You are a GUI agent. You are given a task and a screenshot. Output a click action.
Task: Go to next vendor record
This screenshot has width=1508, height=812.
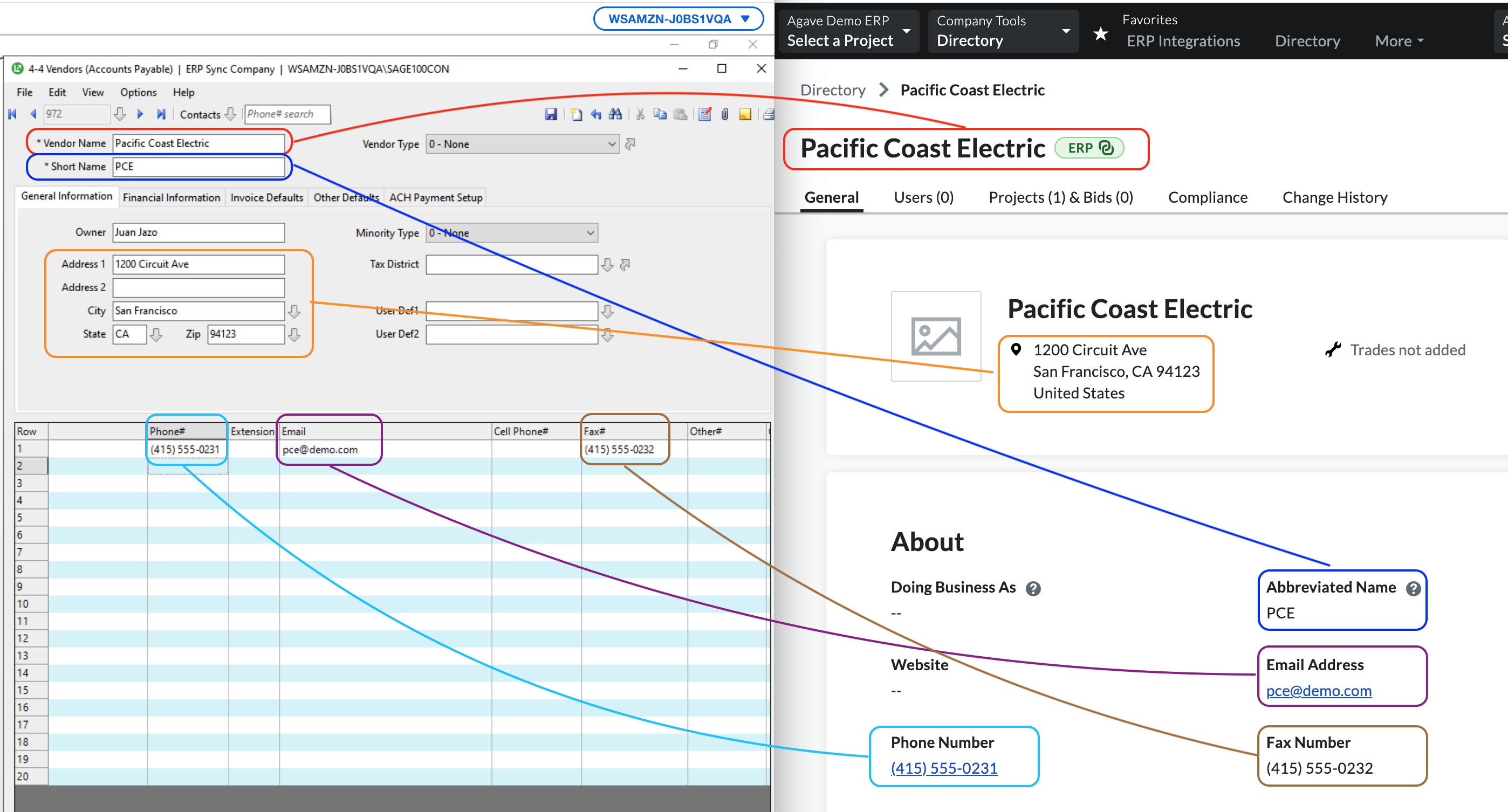140,114
